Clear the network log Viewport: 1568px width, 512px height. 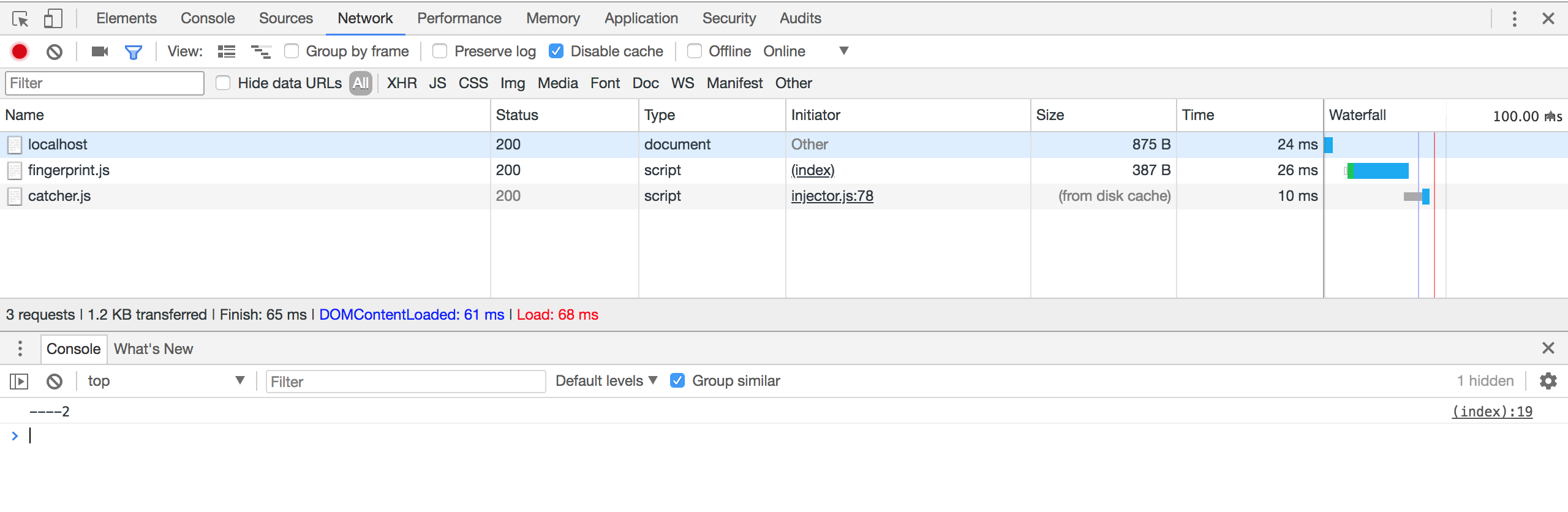(x=55, y=51)
